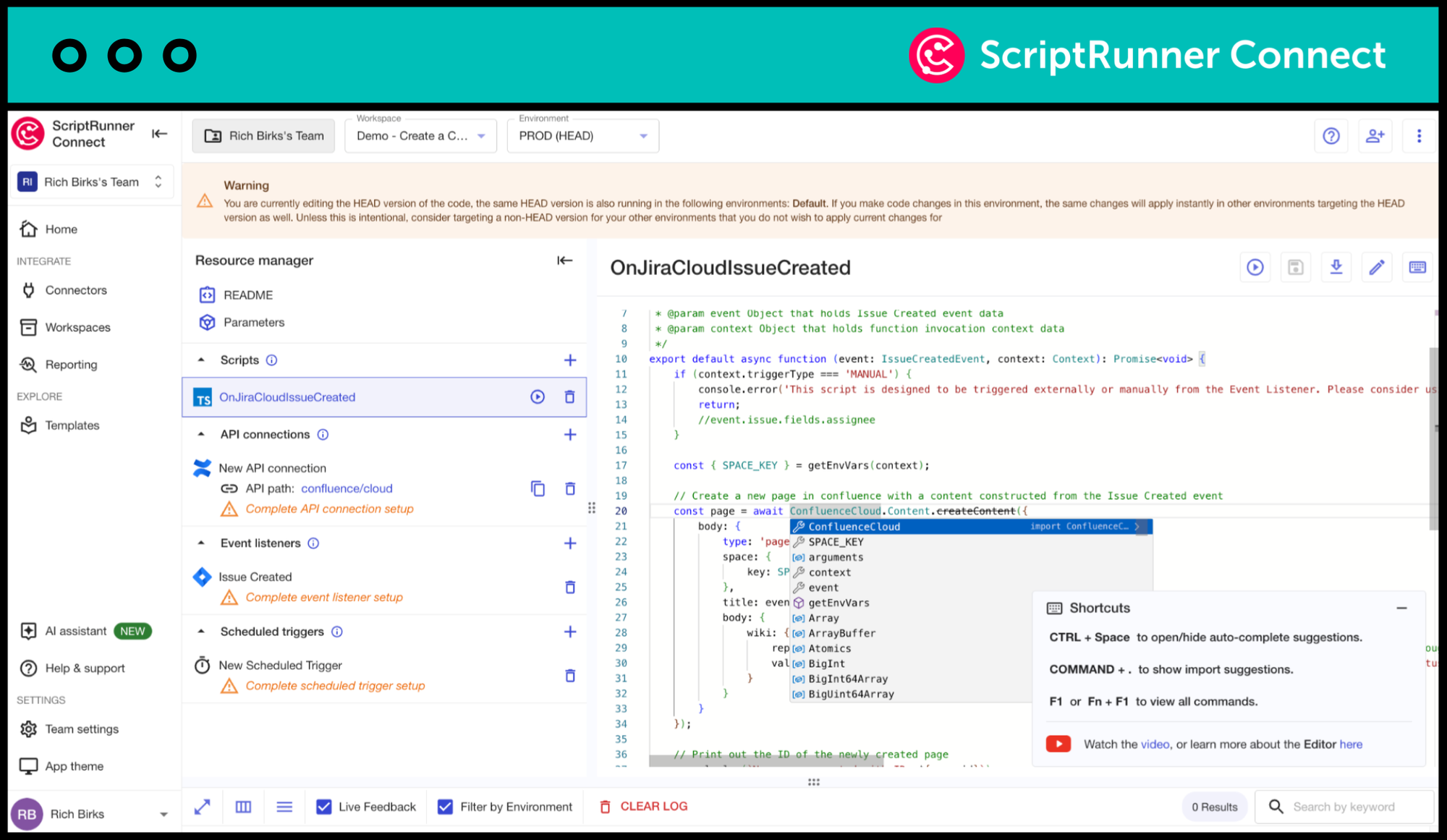1447x840 pixels.
Task: Toggle the Live Feedback checkbox
Action: click(x=325, y=806)
